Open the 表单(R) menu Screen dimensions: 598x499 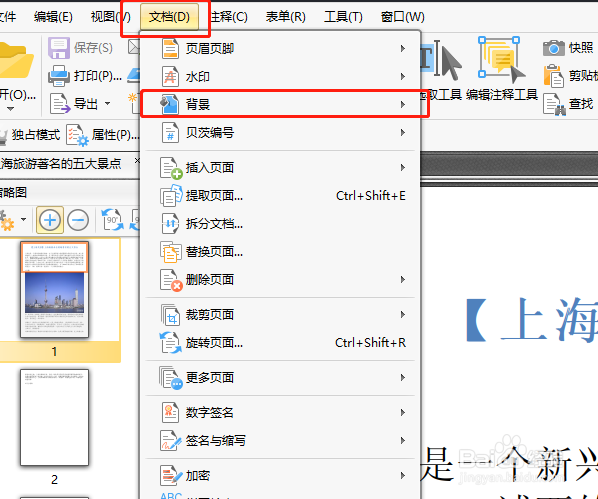pyautogui.click(x=286, y=17)
